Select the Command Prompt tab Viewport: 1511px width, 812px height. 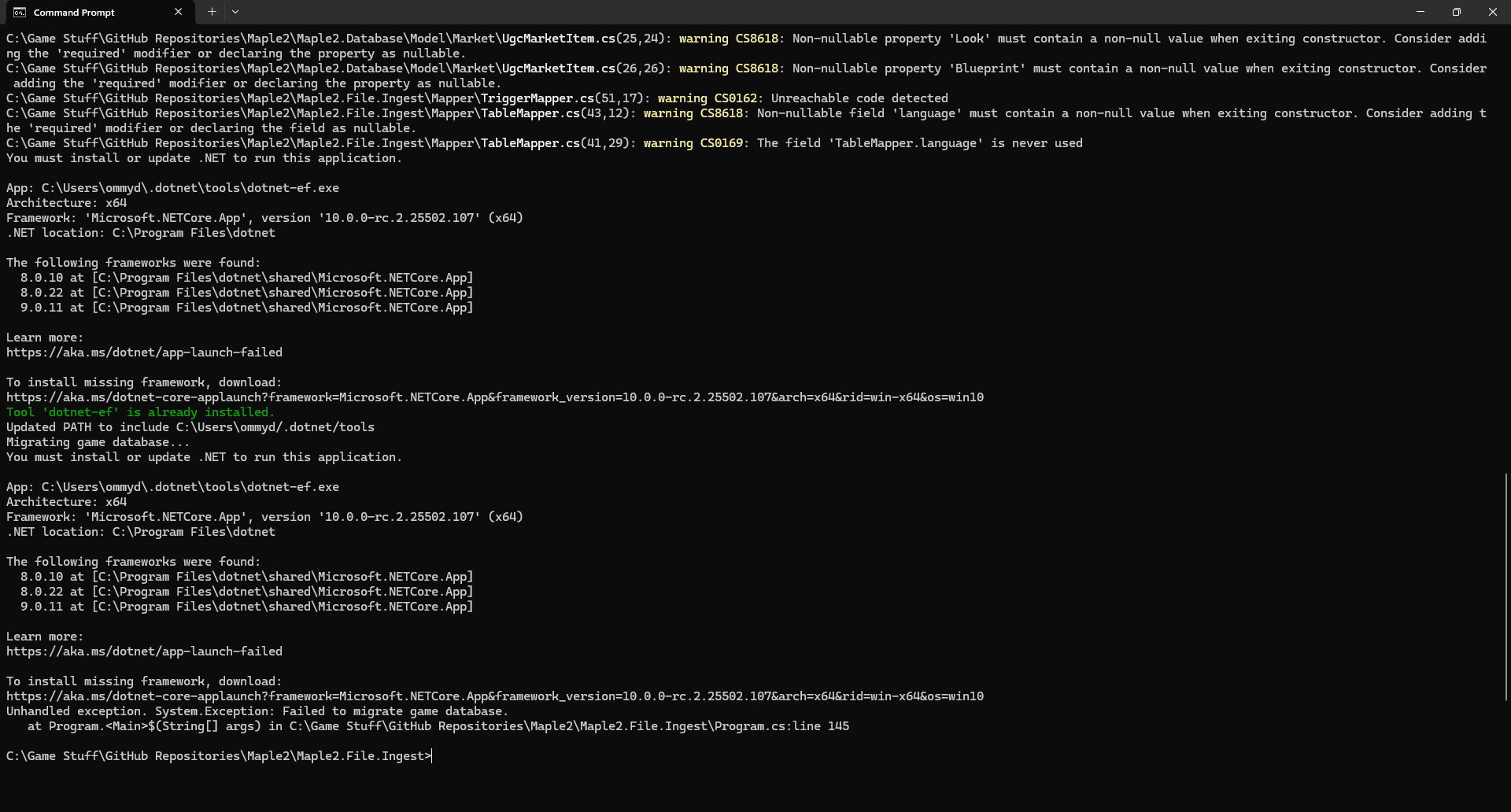pos(98,13)
